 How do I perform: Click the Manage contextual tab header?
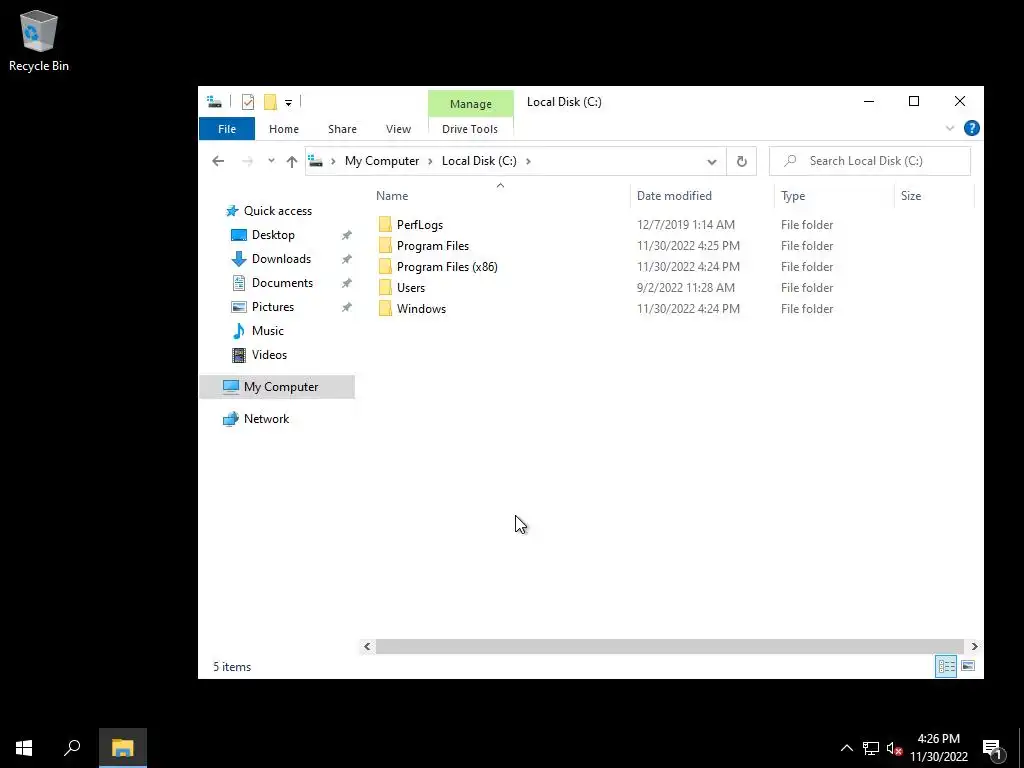[470, 104]
